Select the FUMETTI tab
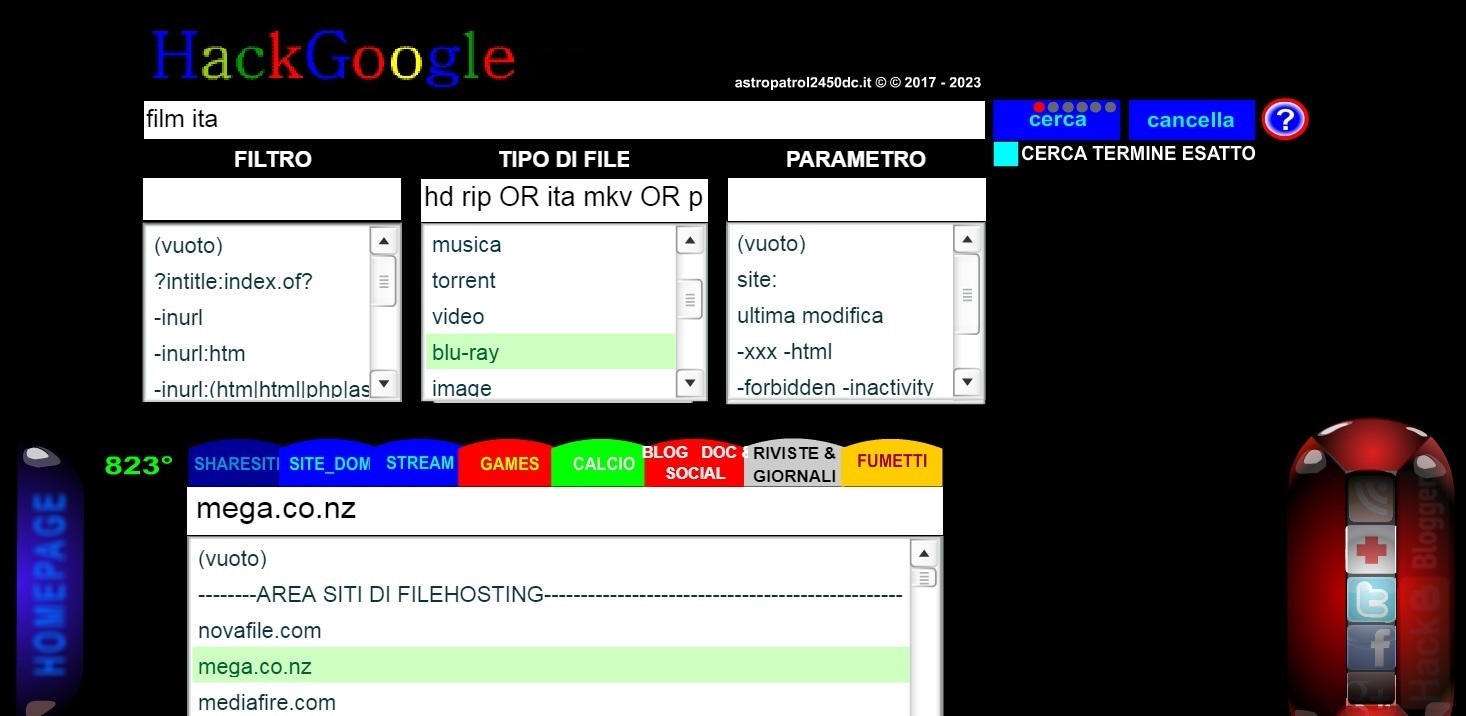This screenshot has width=1466, height=716. click(x=892, y=462)
